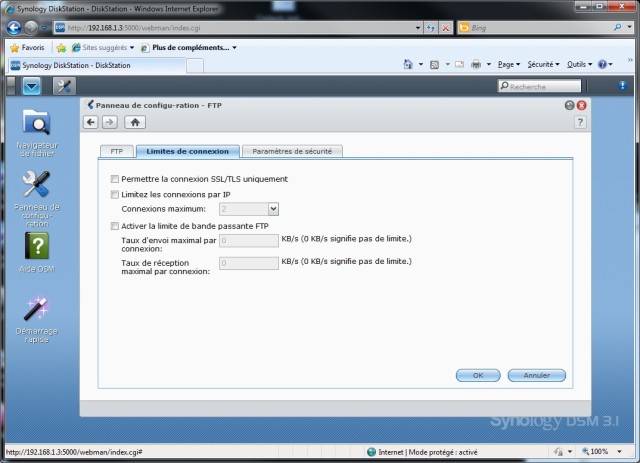Select the Limites de connexion tab
Viewport: 640px width, 463px height.
pos(187,151)
